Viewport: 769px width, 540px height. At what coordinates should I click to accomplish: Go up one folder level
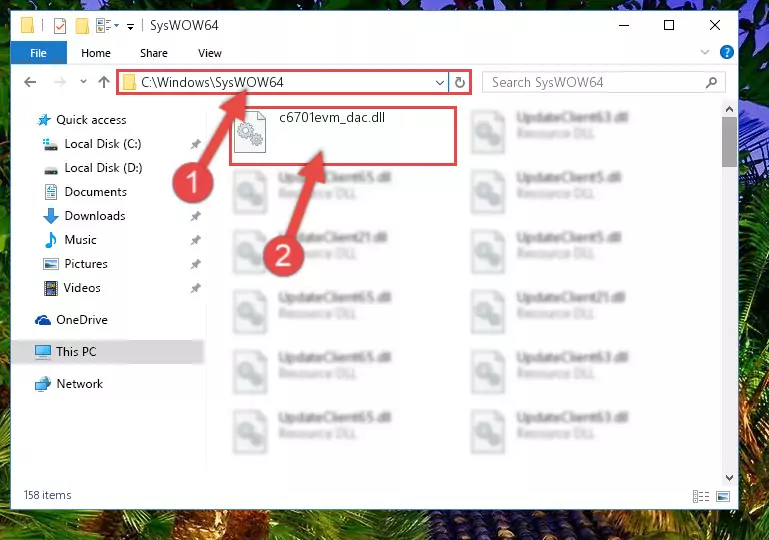pos(103,82)
